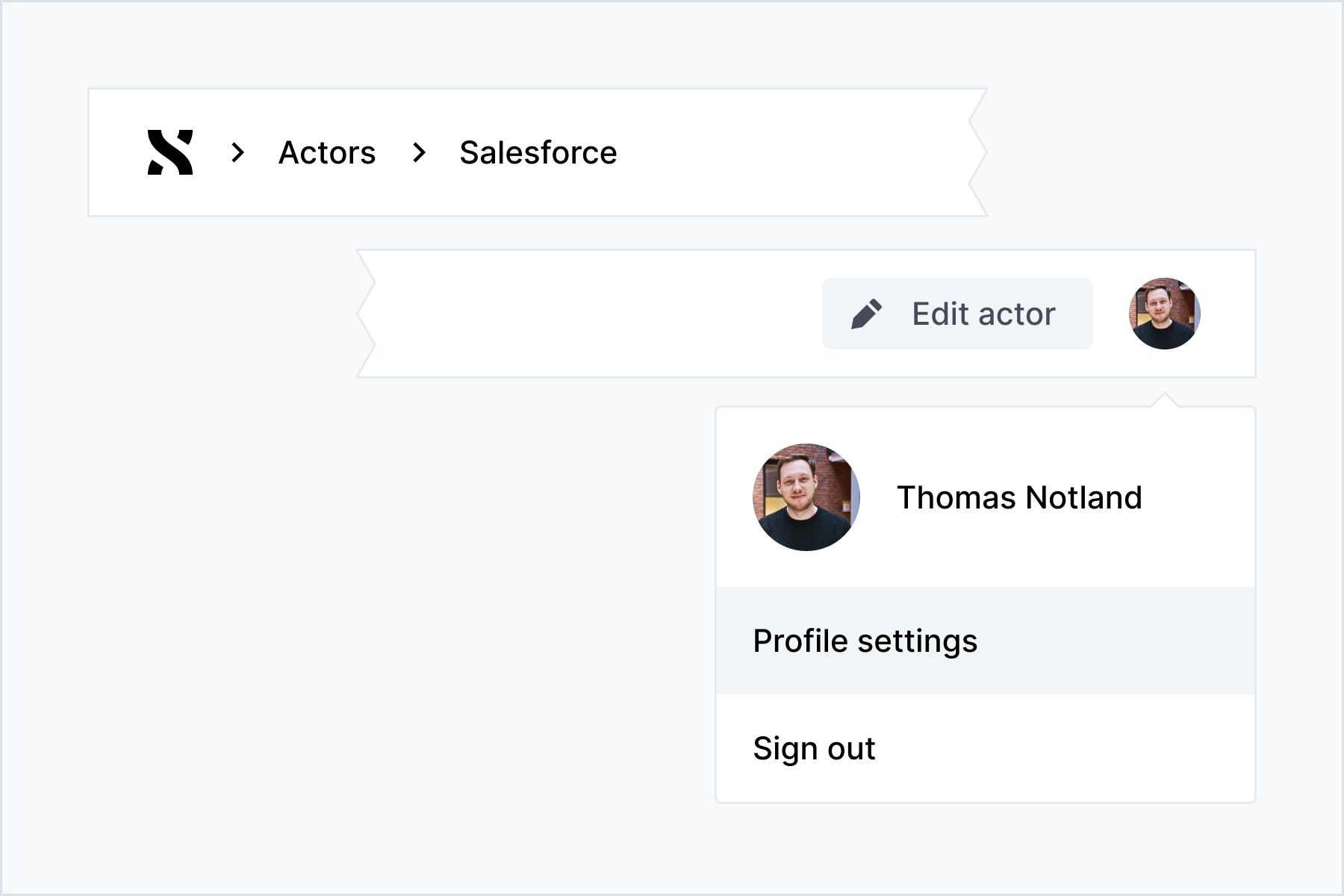Click the large profile photo in dropdown
Viewport: 1344px width, 896px height.
(x=806, y=497)
